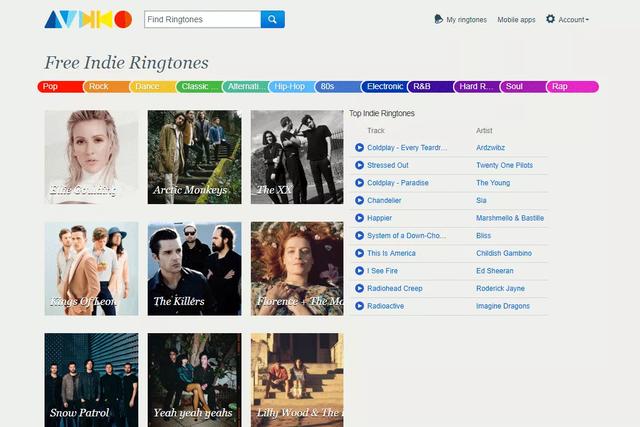Play the Chandelier ringtone preview
The height and width of the screenshot is (427, 640).
(360, 200)
